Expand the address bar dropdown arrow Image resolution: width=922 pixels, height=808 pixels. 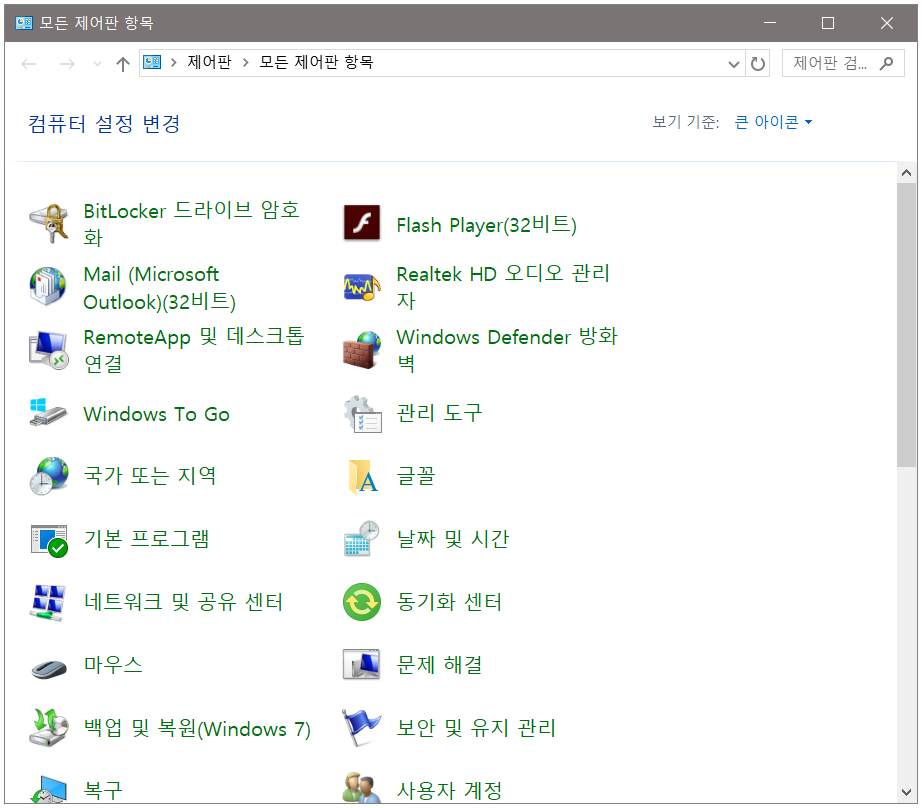tap(733, 63)
